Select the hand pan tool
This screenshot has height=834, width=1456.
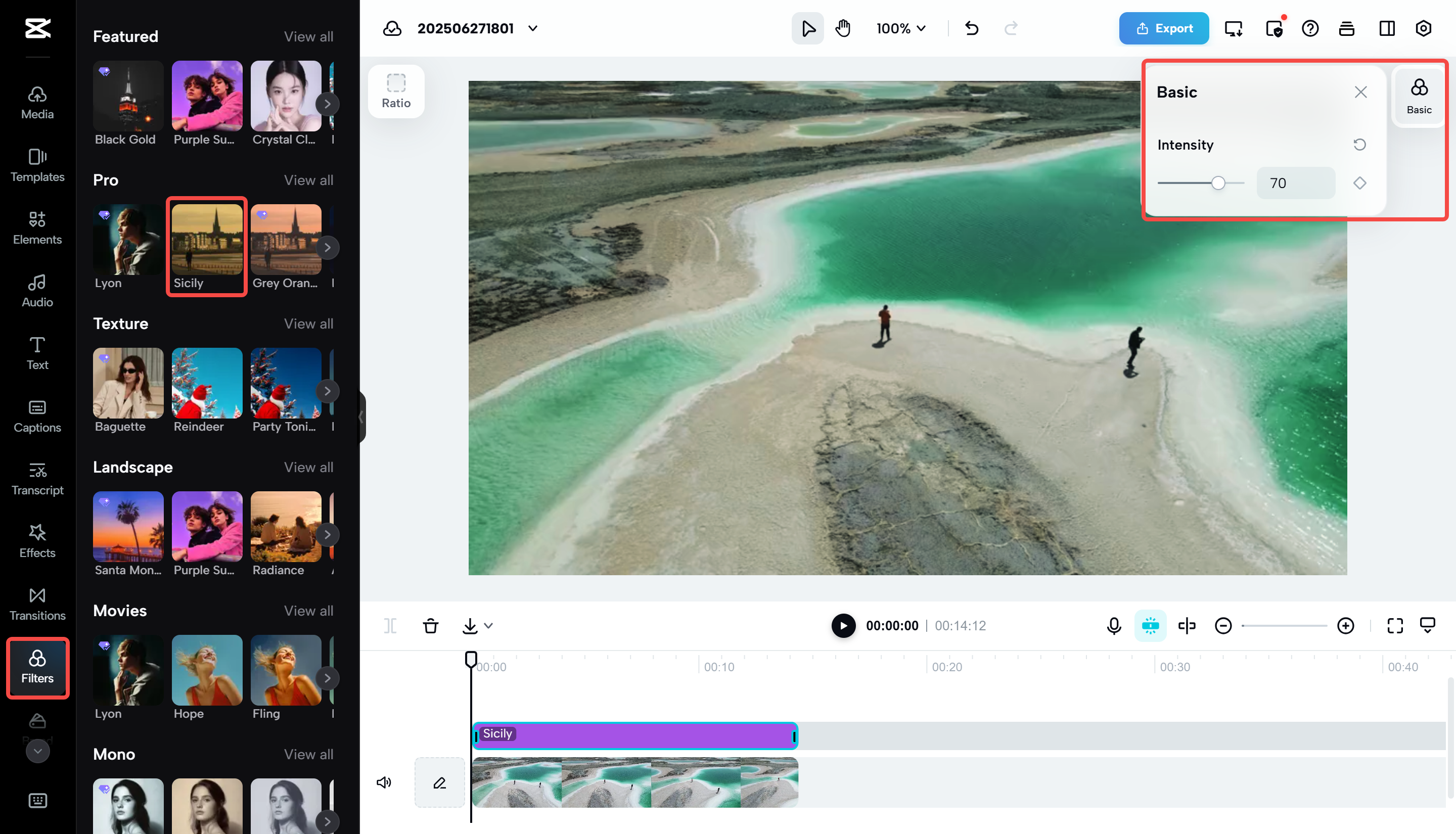pos(843,28)
